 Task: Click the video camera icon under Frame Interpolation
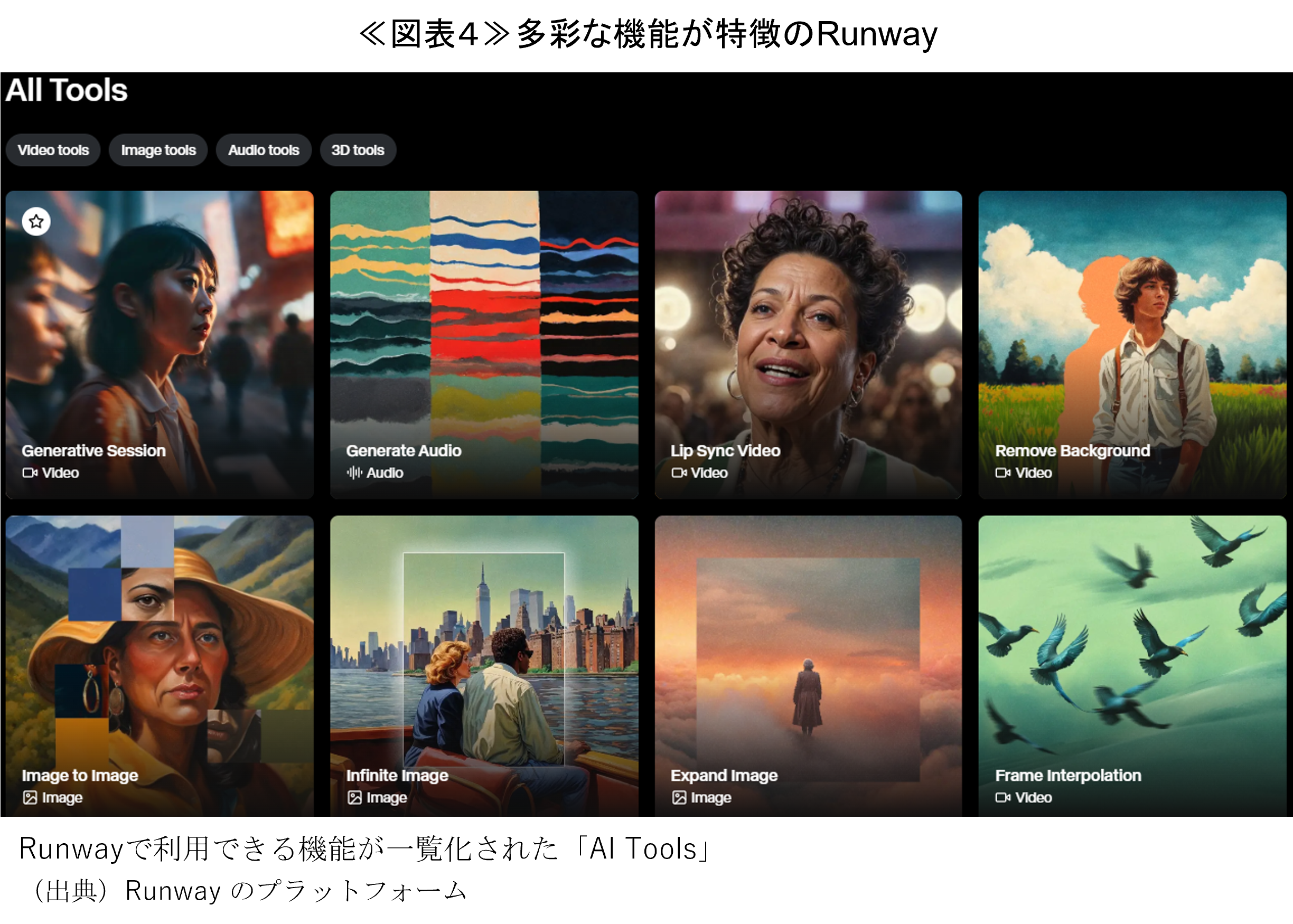tap(1004, 798)
